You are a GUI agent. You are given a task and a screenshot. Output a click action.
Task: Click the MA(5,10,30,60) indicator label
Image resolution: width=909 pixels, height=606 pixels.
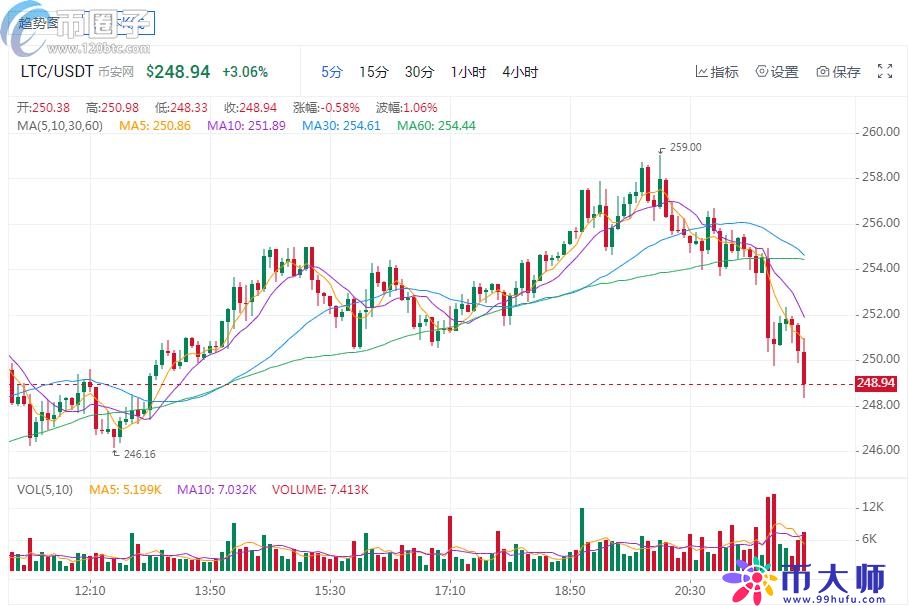[60, 126]
